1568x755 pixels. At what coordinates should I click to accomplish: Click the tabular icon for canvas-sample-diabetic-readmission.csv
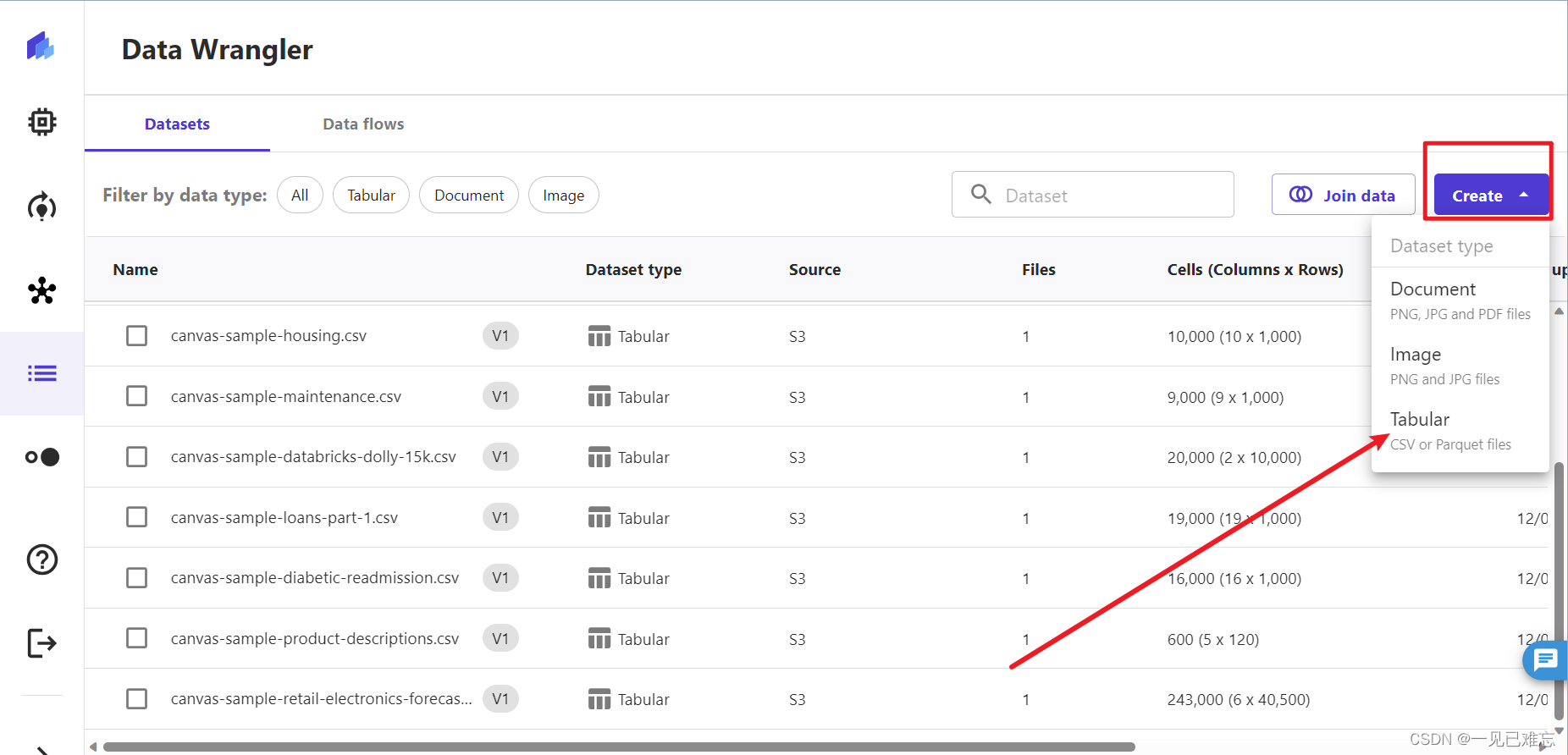click(599, 578)
